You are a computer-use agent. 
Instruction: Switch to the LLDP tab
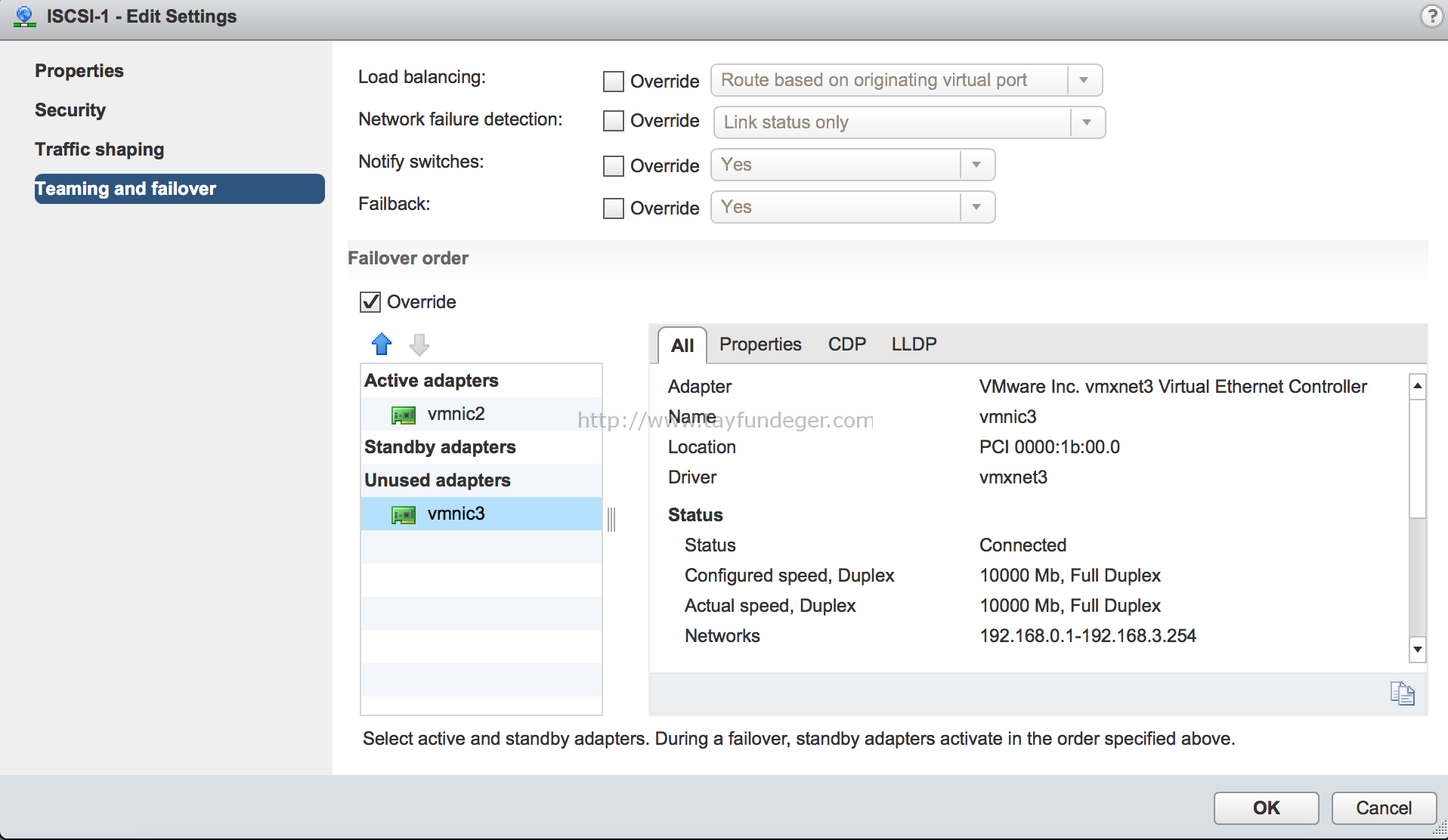click(x=914, y=344)
